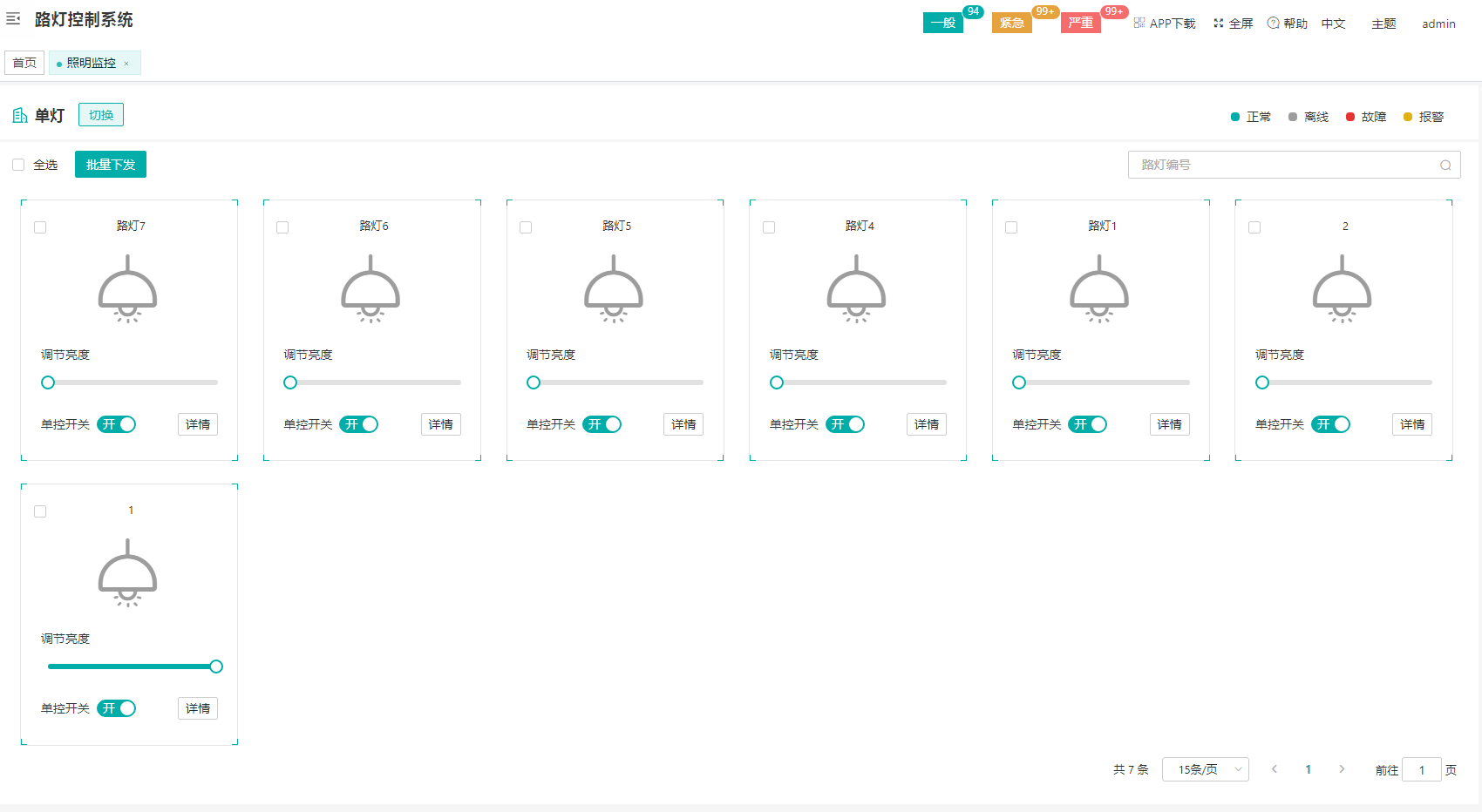Select the 路灯5 card checkbox
1482x812 pixels.
coord(526,227)
